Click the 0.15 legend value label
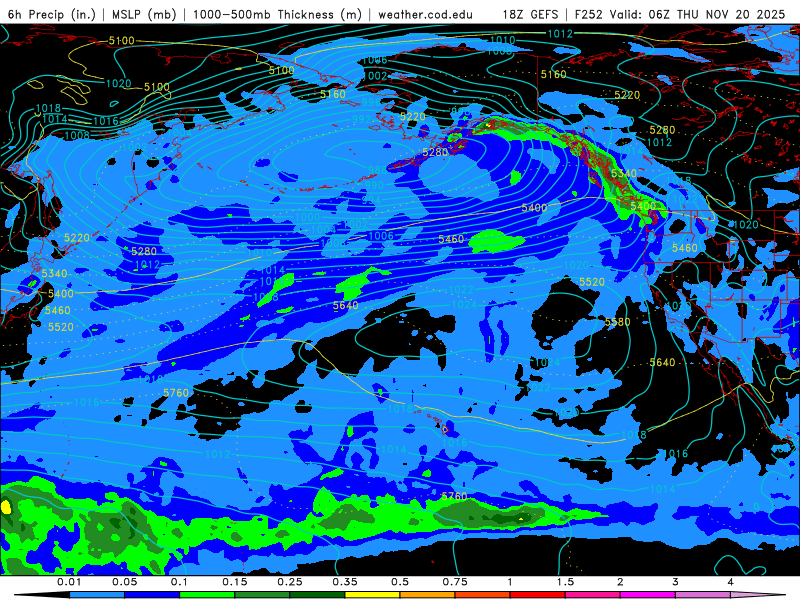800x600 pixels. pos(235,582)
